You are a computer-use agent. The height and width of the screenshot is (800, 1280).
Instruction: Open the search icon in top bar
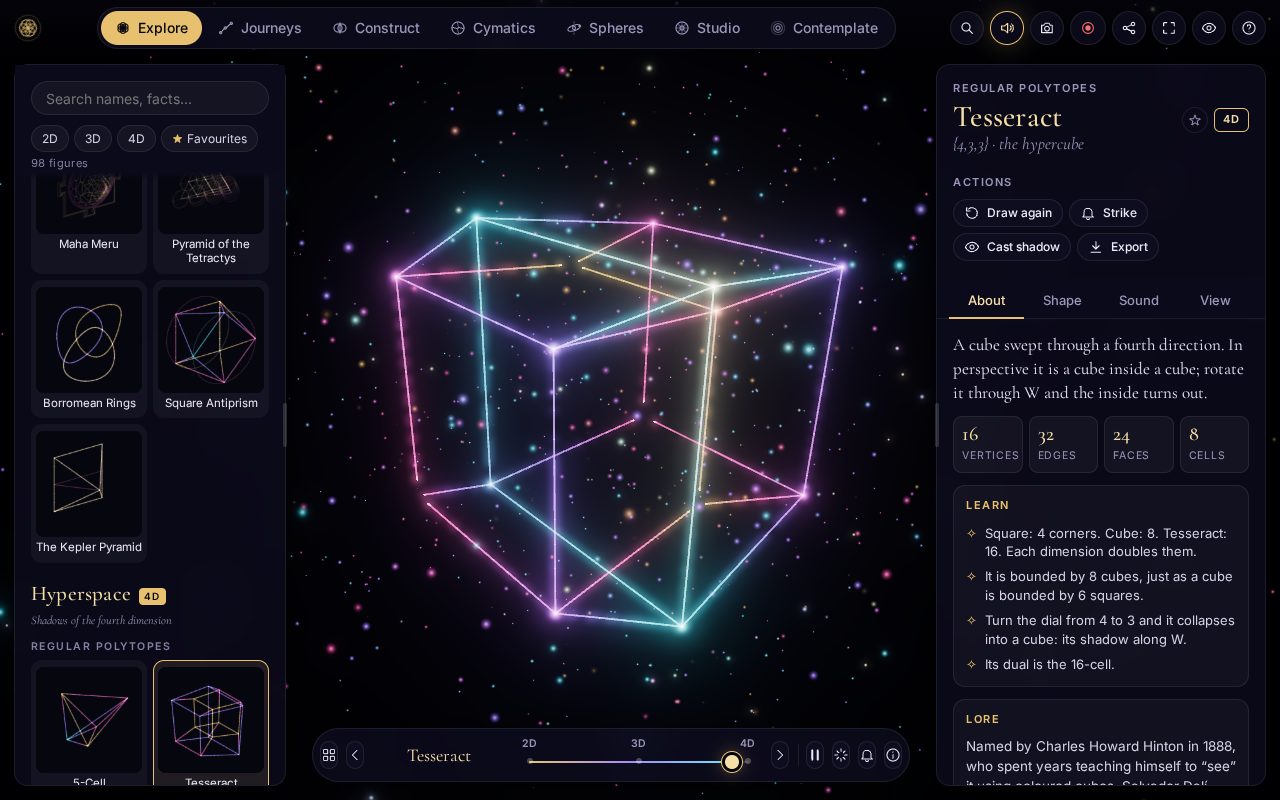(967, 28)
